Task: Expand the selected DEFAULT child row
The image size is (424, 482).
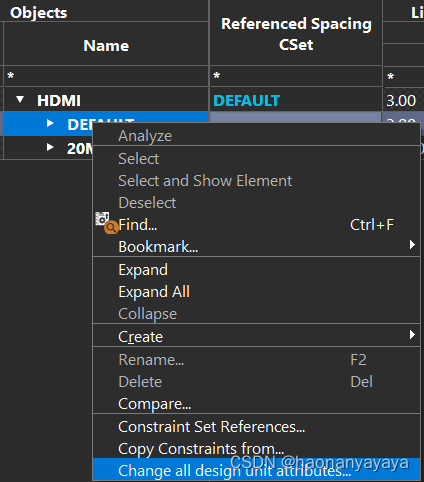Action: coord(50,124)
